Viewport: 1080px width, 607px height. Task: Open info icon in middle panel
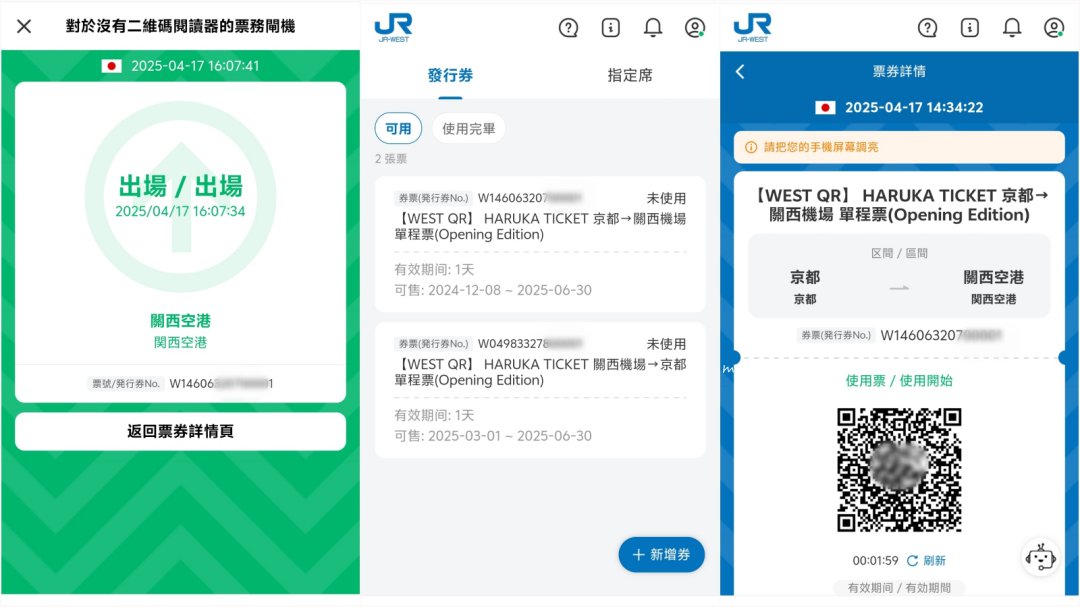(x=610, y=28)
